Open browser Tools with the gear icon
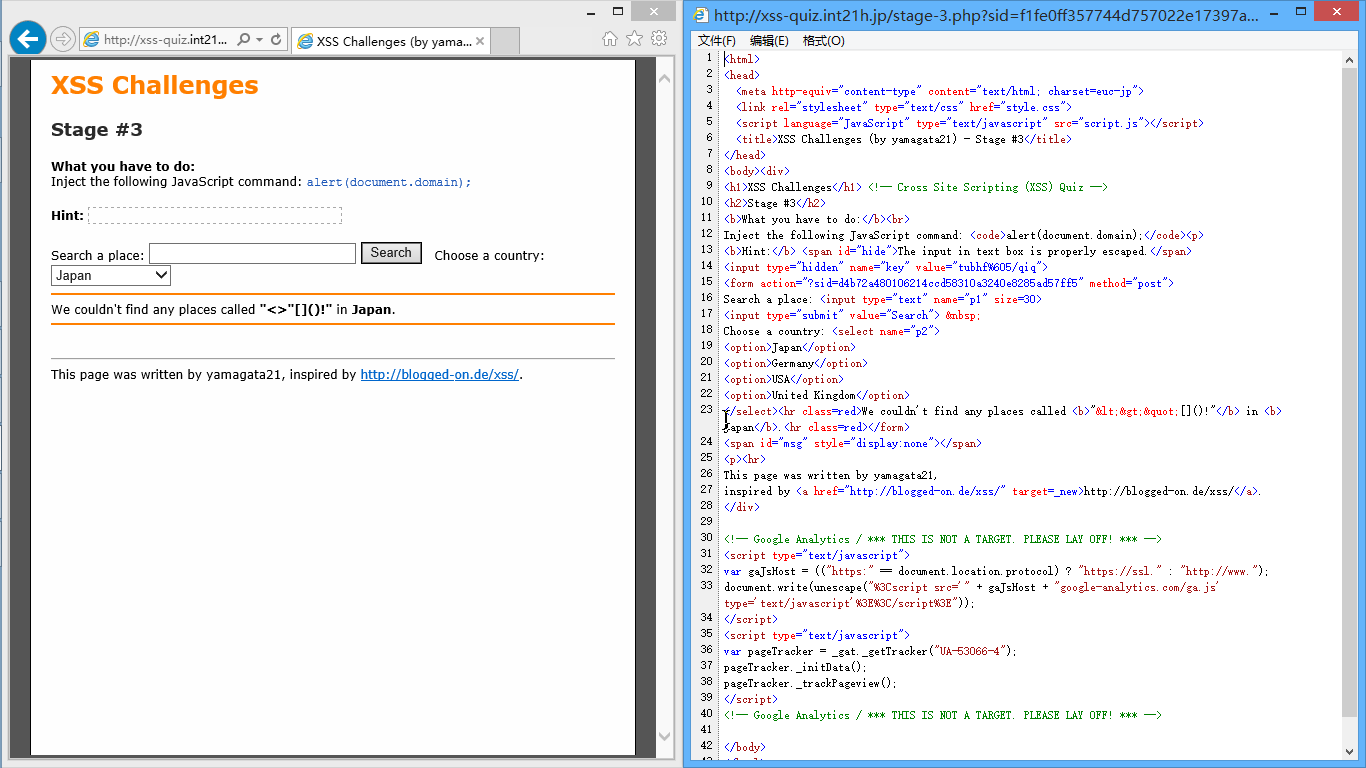The image size is (1366, 768). click(x=659, y=39)
